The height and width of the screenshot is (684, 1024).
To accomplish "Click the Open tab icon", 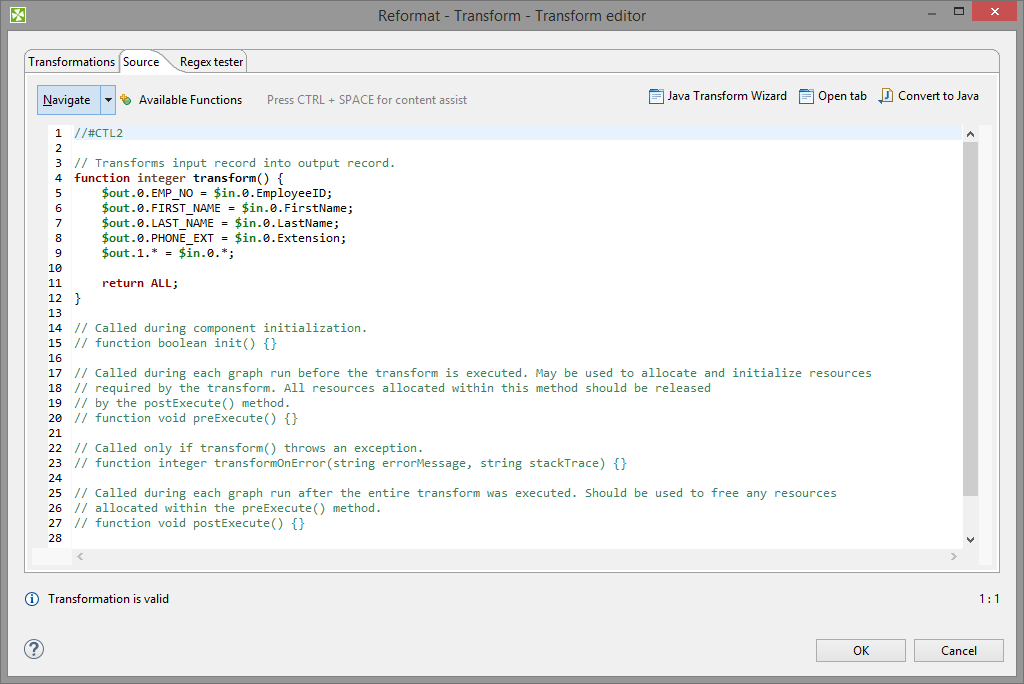I will point(807,97).
